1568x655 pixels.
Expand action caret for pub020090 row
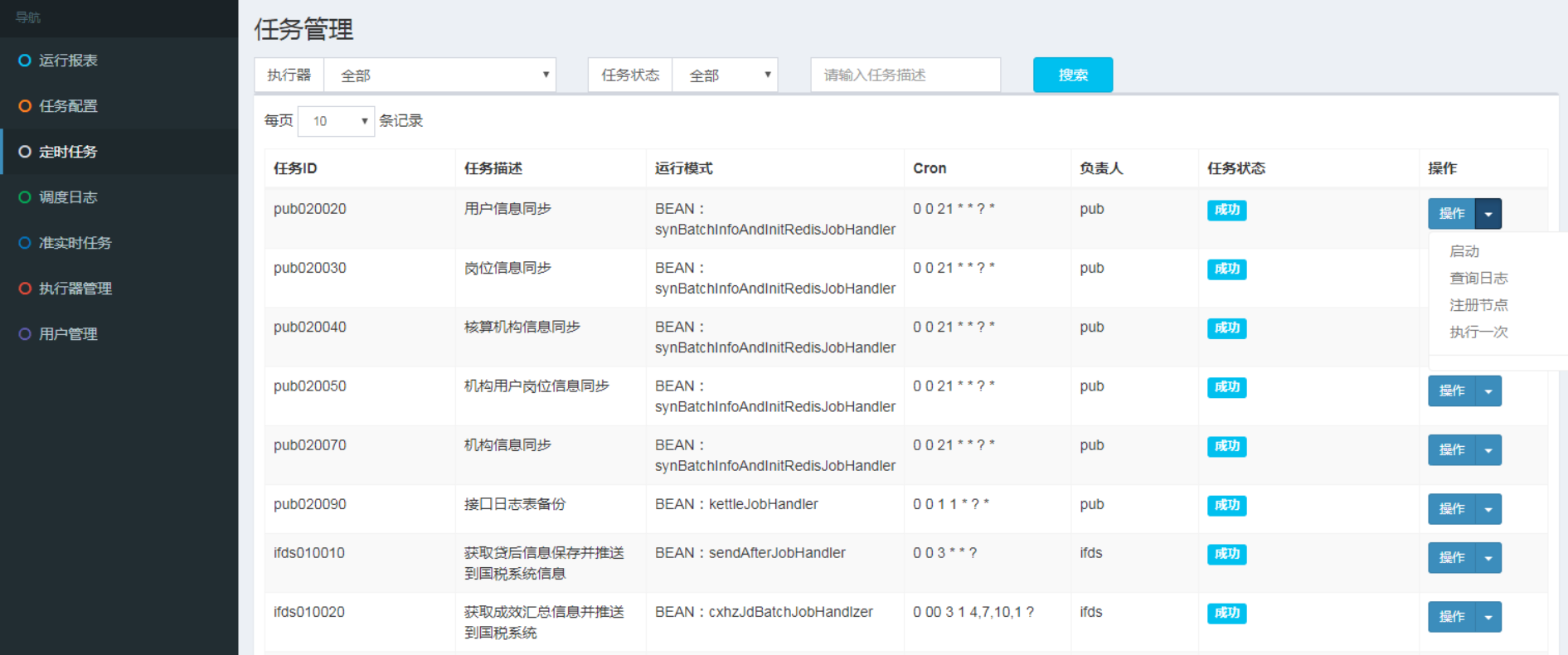pos(1488,509)
